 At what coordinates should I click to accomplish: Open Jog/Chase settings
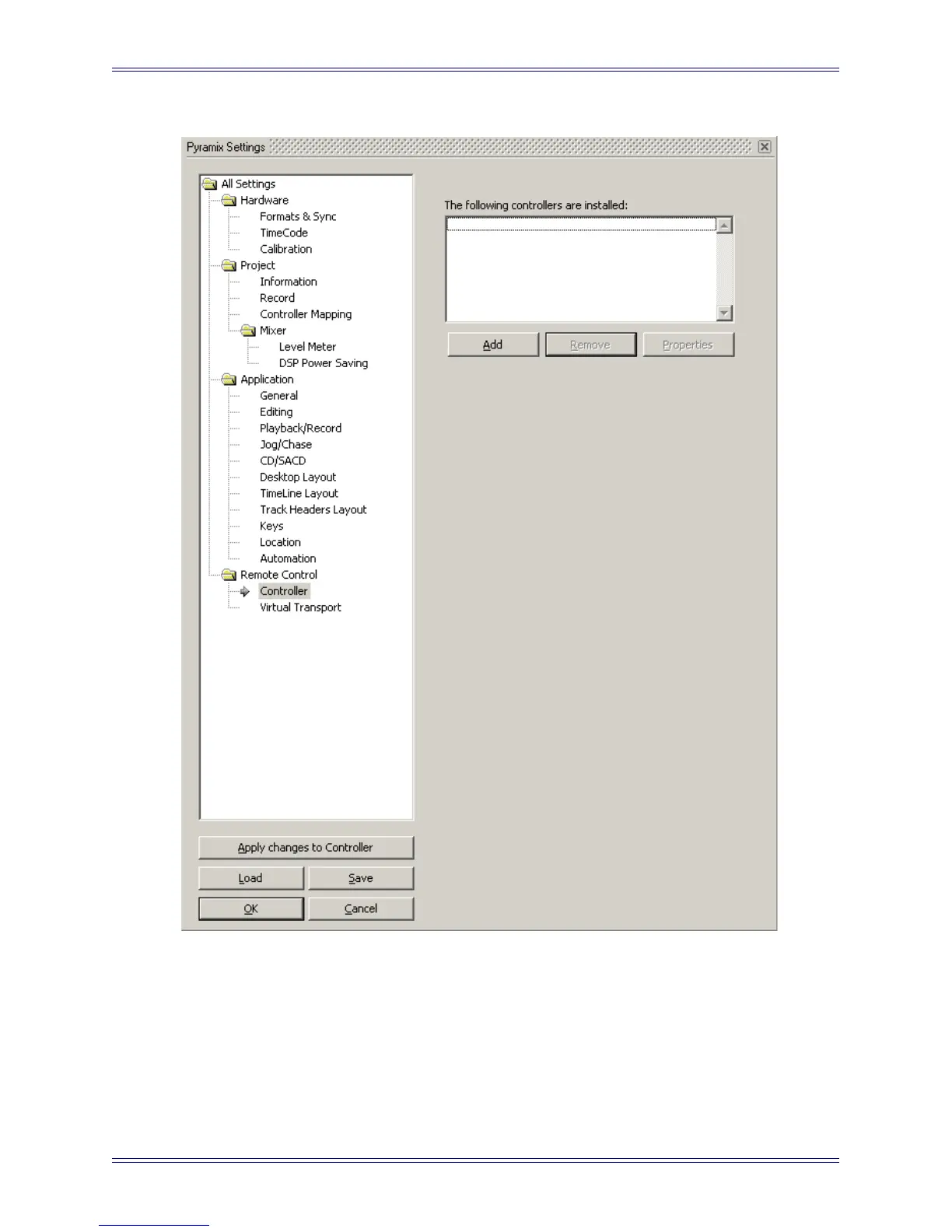coord(285,446)
